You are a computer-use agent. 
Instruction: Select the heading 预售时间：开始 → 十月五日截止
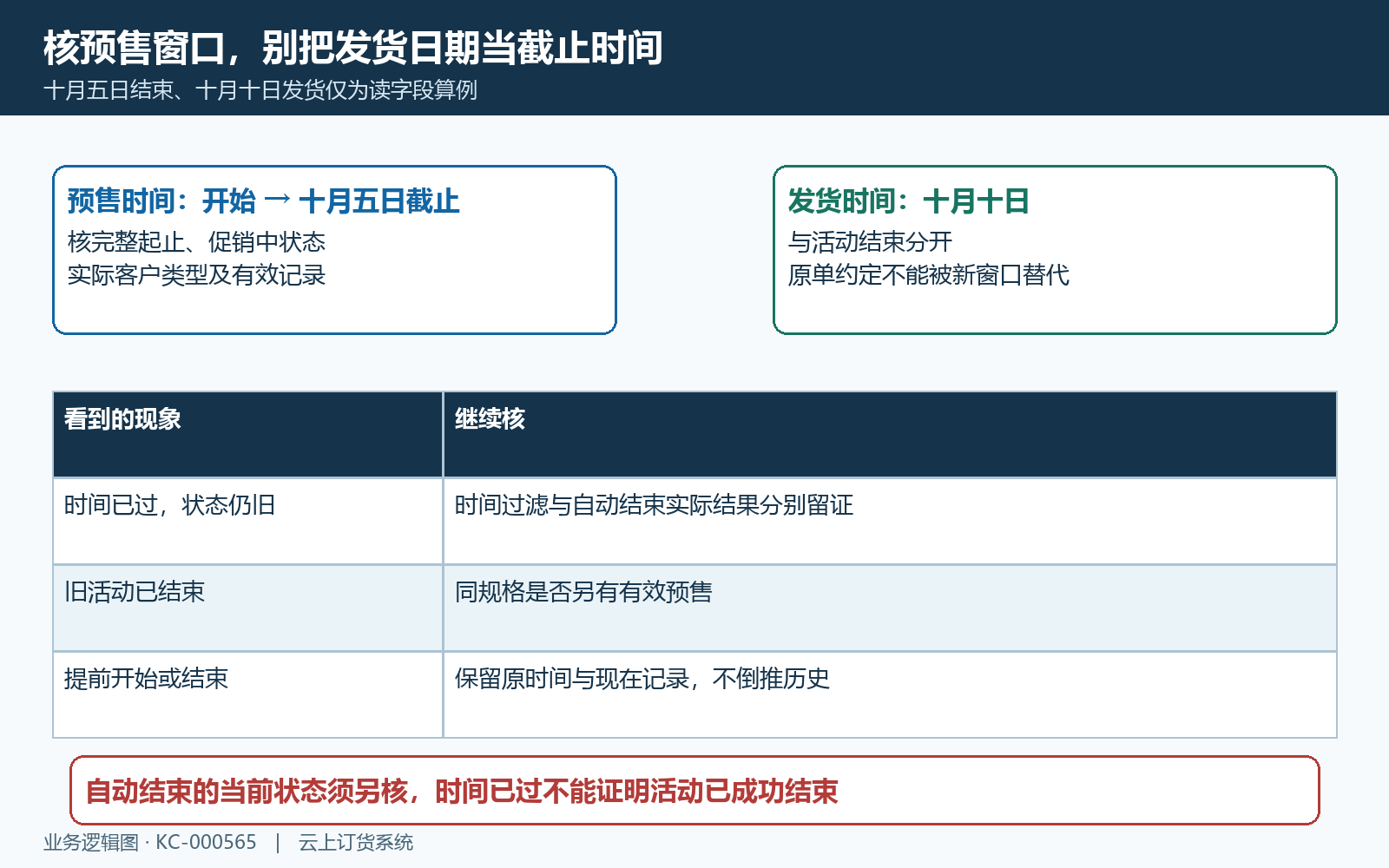pyautogui.click(x=263, y=201)
